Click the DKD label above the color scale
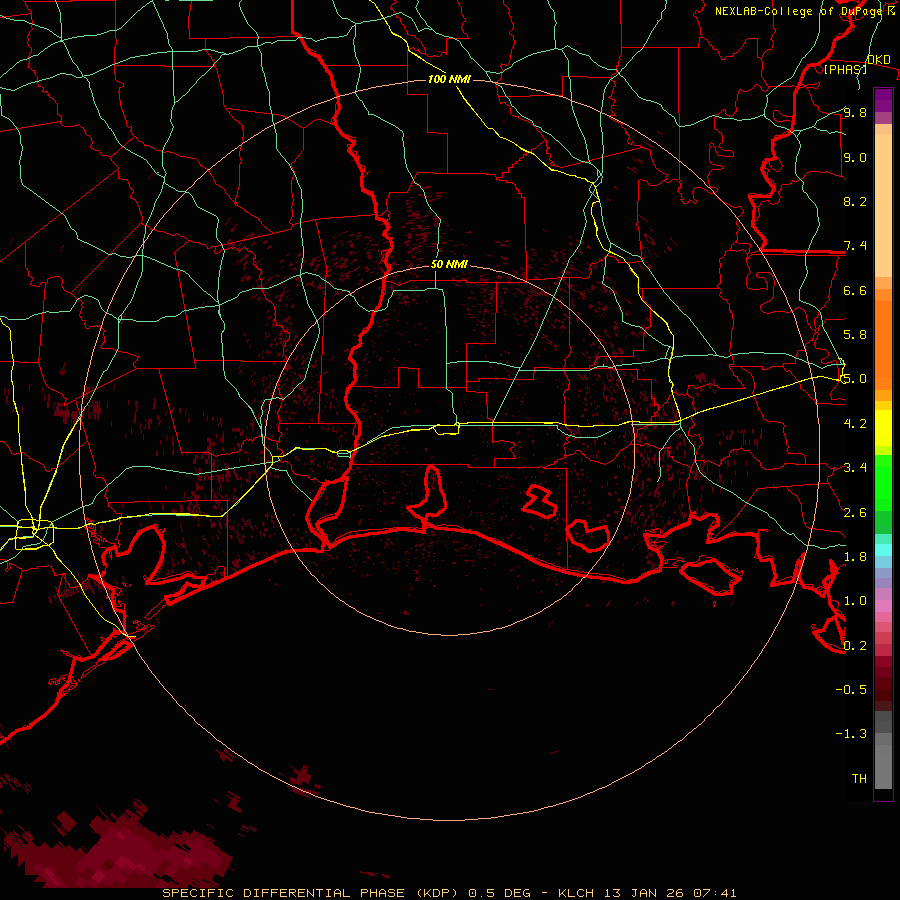Image resolution: width=900 pixels, height=900 pixels. click(x=878, y=60)
